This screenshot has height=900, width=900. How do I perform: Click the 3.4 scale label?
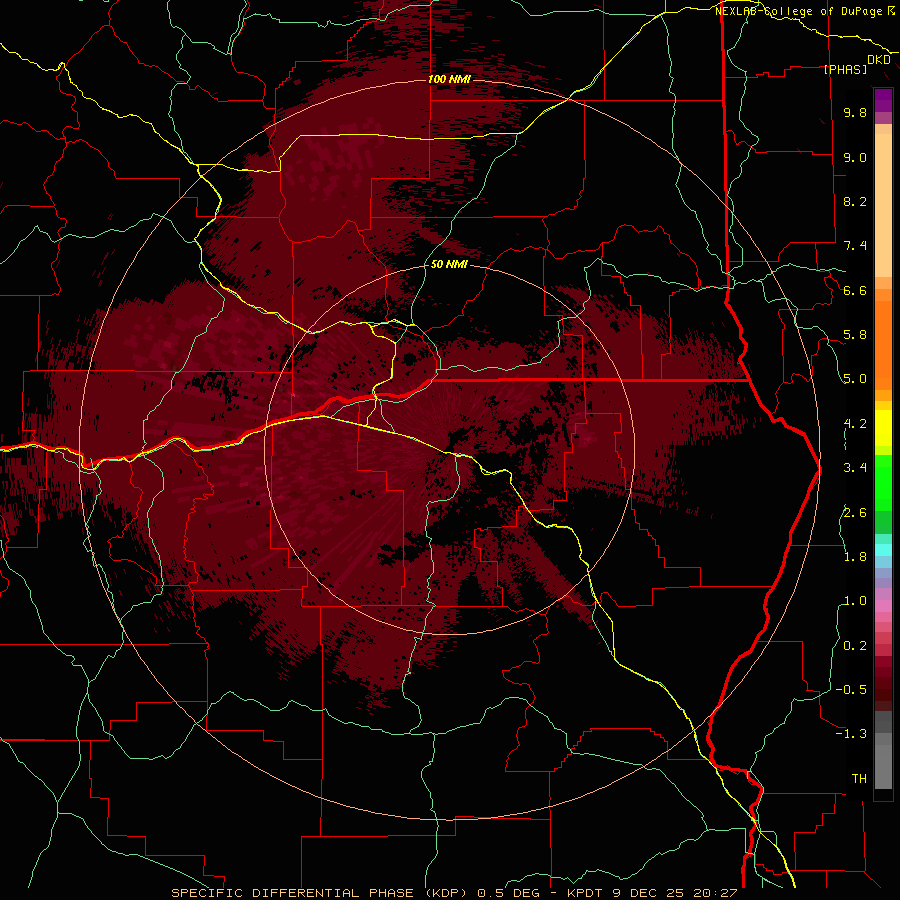click(855, 468)
